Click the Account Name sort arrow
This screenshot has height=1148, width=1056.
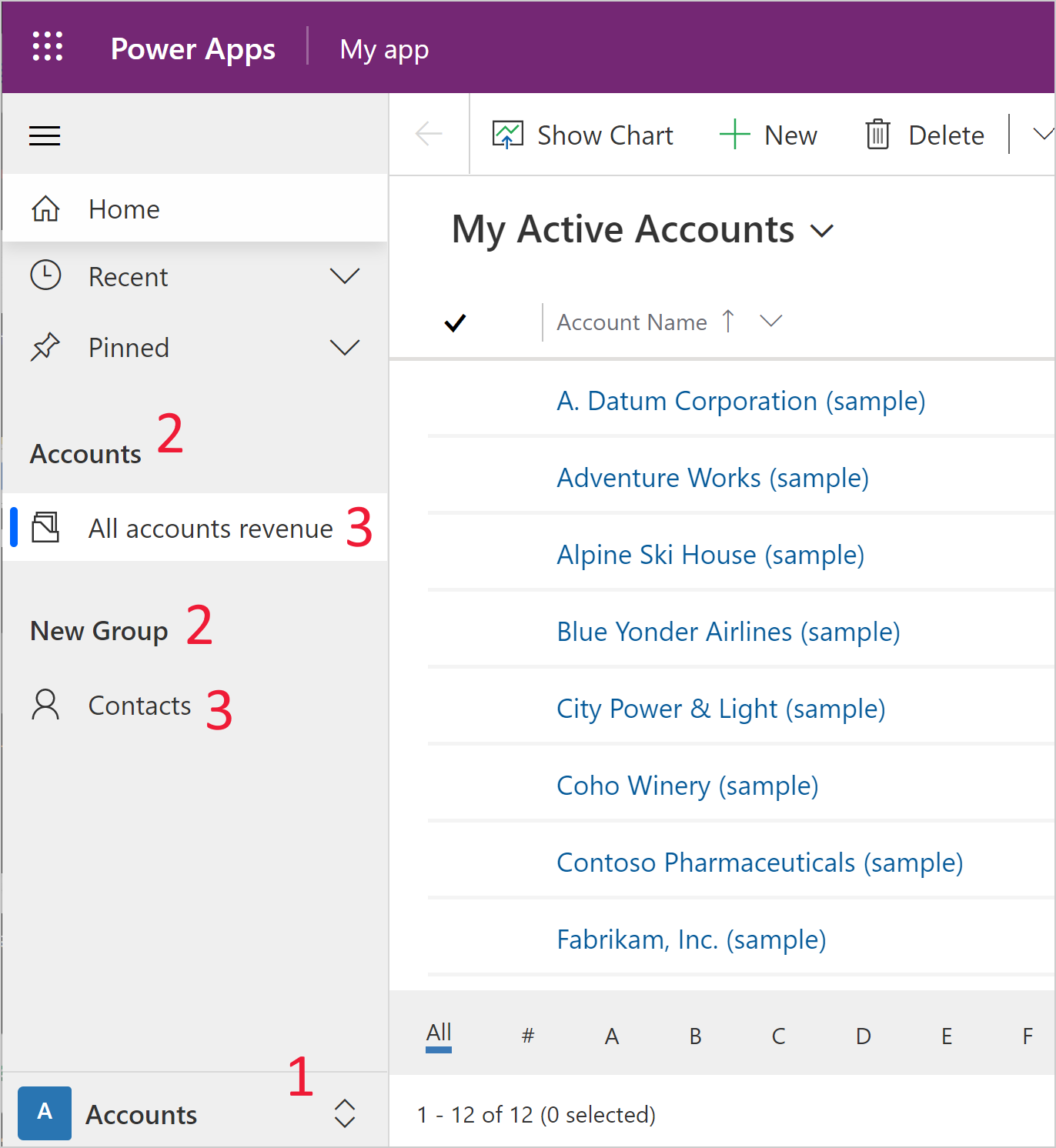click(x=727, y=322)
